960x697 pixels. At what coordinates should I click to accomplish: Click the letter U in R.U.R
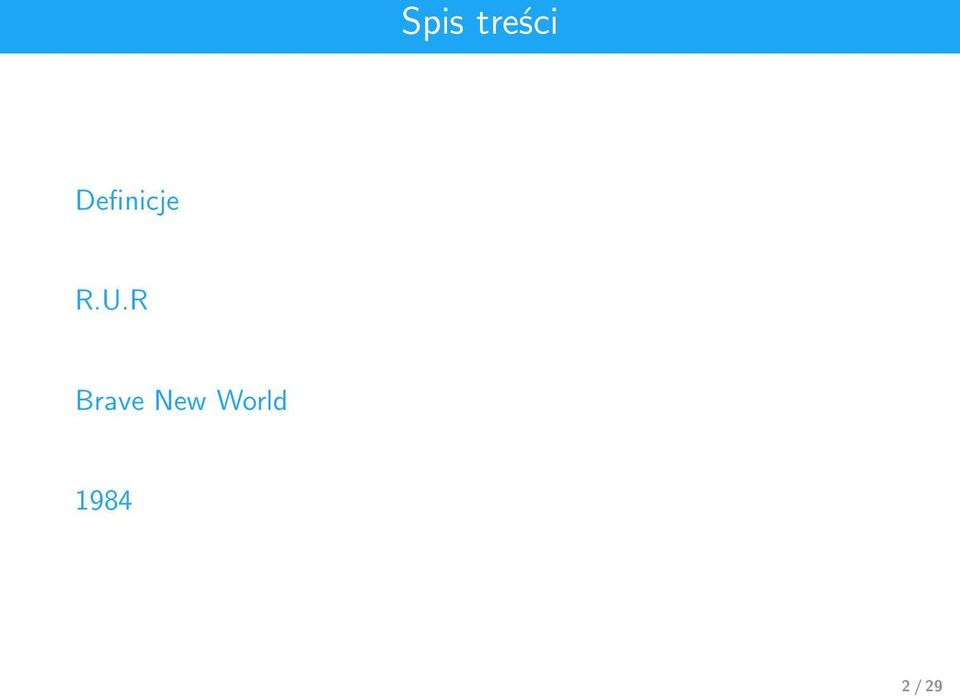[111, 300]
